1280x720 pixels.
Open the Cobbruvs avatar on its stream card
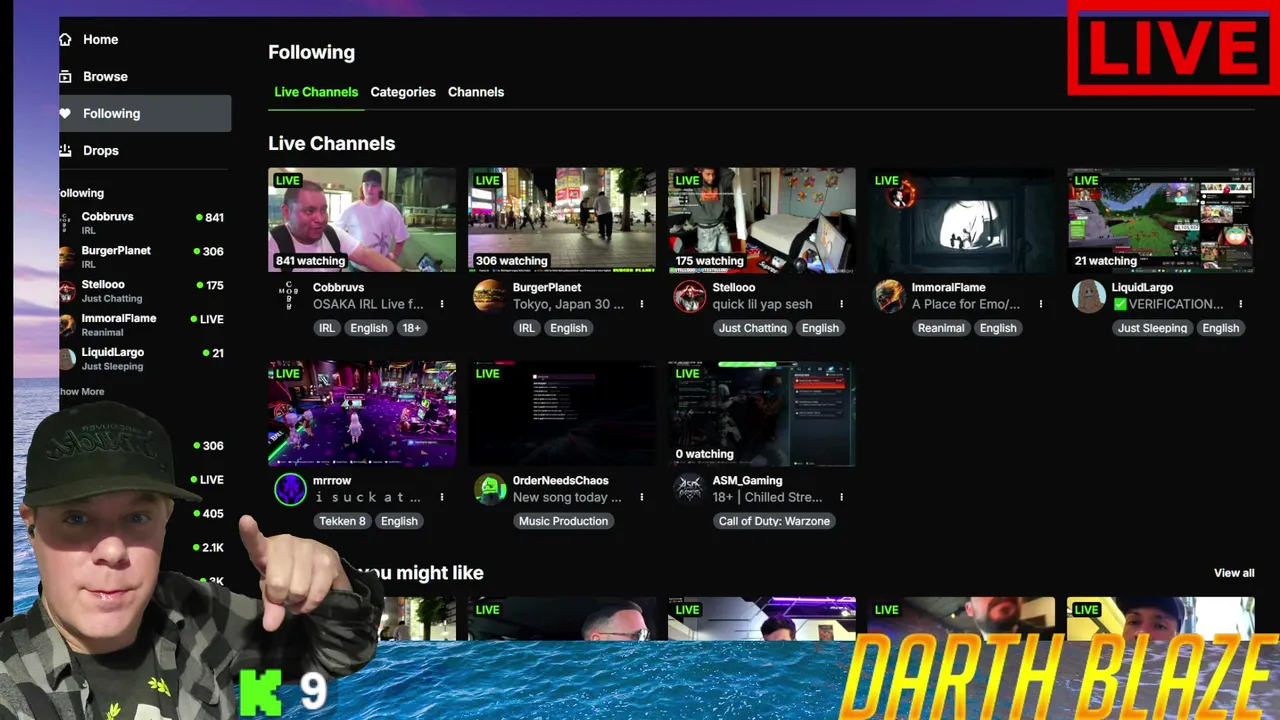289,296
